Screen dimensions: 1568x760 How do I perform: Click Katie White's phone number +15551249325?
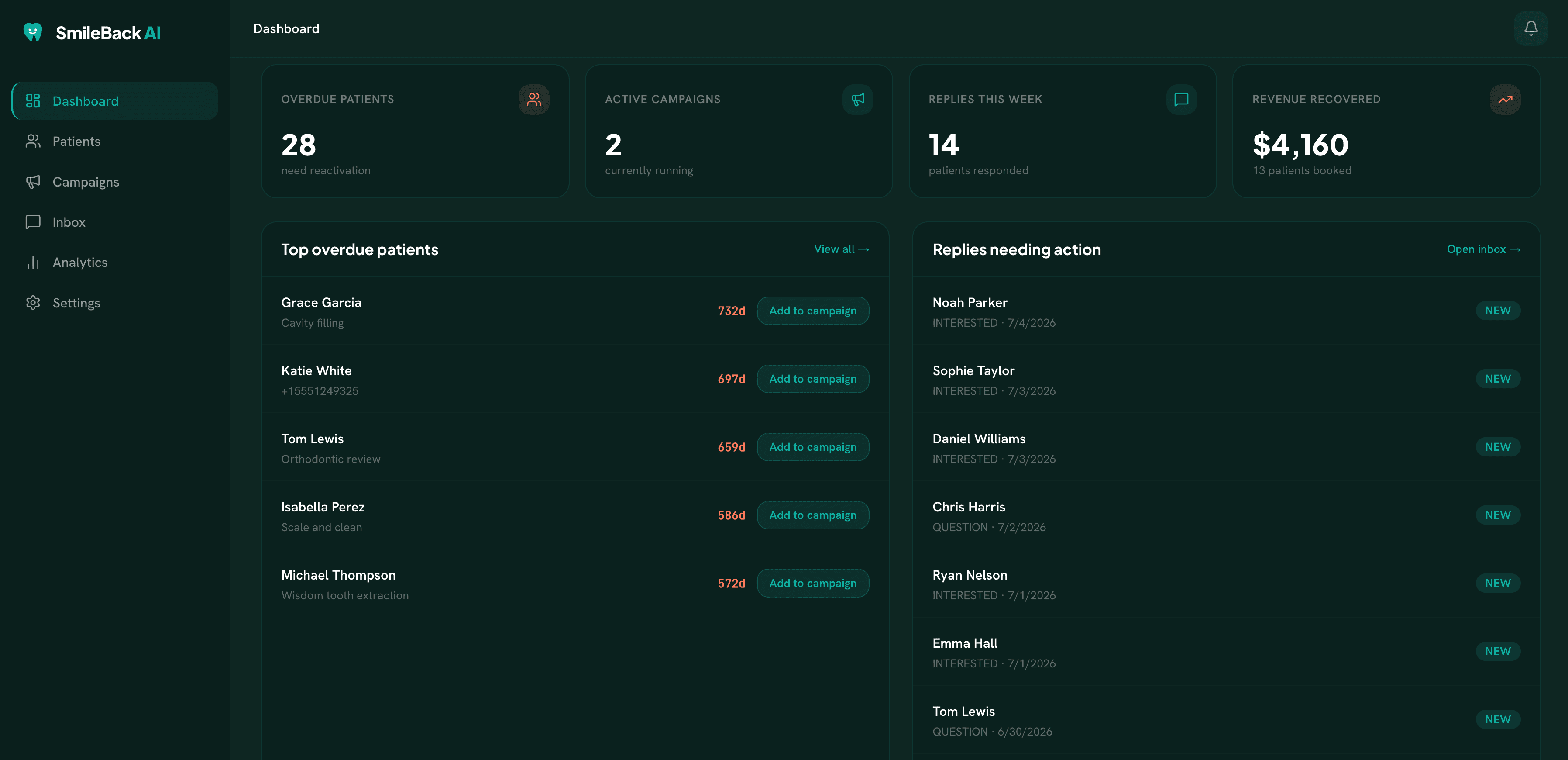320,391
